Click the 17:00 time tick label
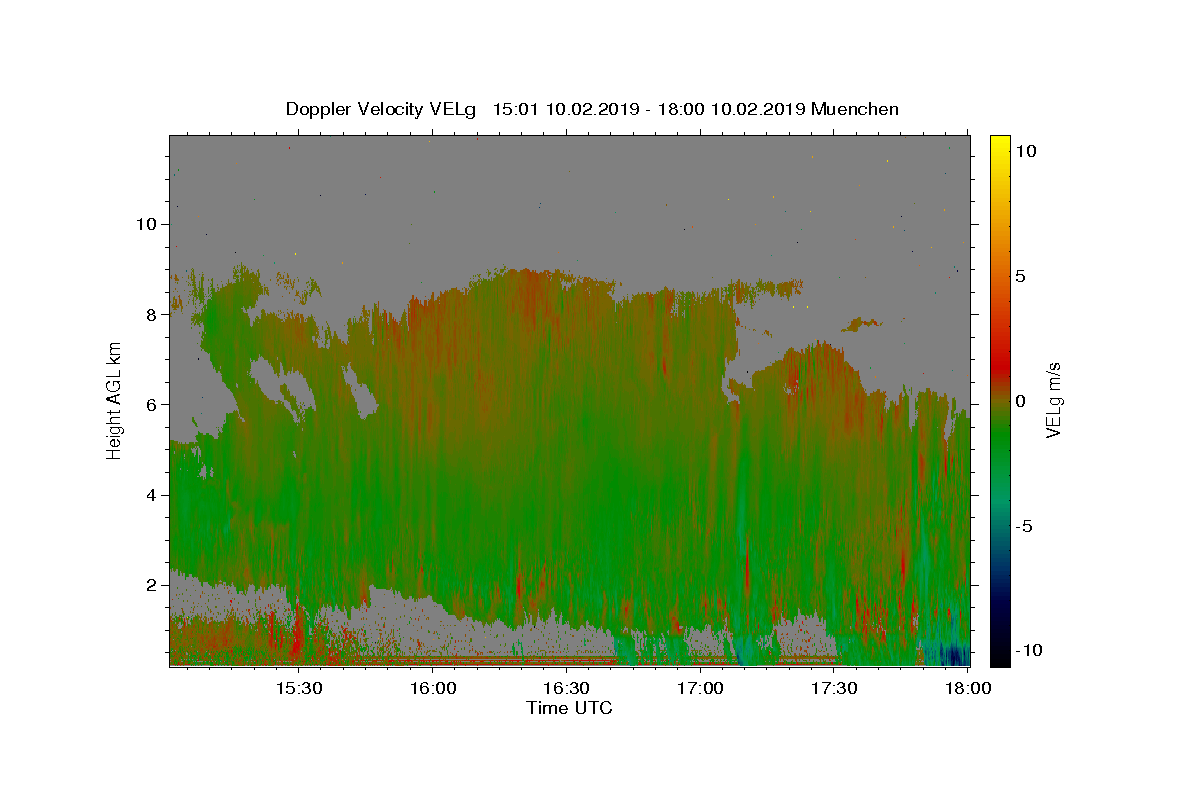 point(701,688)
